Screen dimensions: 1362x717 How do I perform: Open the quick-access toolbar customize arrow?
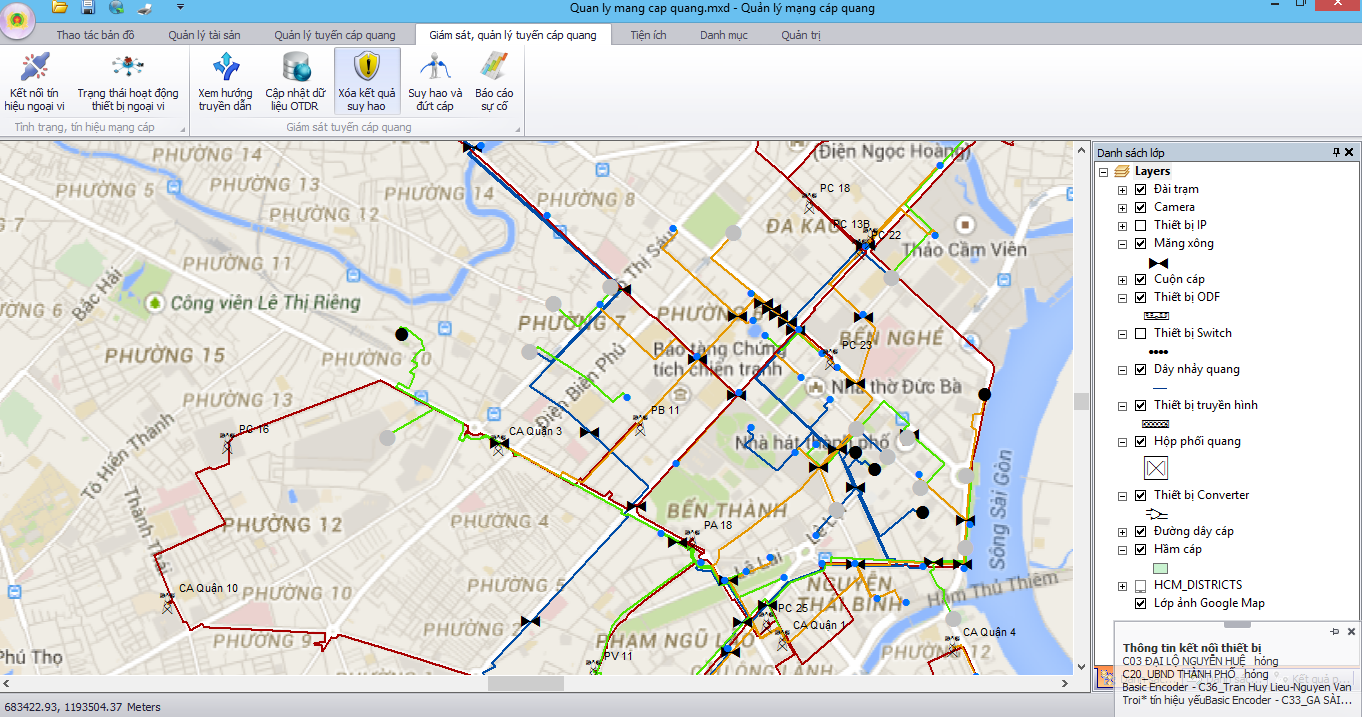(x=180, y=7)
